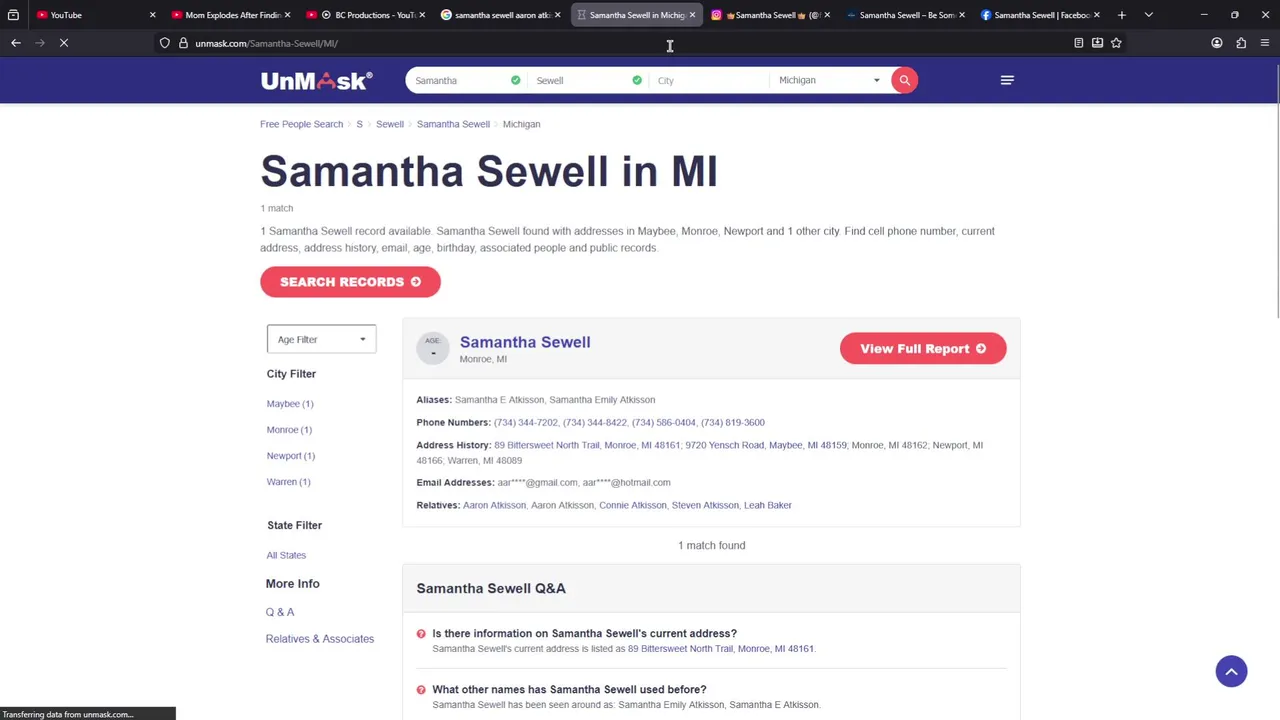1280x720 pixels.
Task: Click the Q & A sidebar link
Action: pos(280,611)
